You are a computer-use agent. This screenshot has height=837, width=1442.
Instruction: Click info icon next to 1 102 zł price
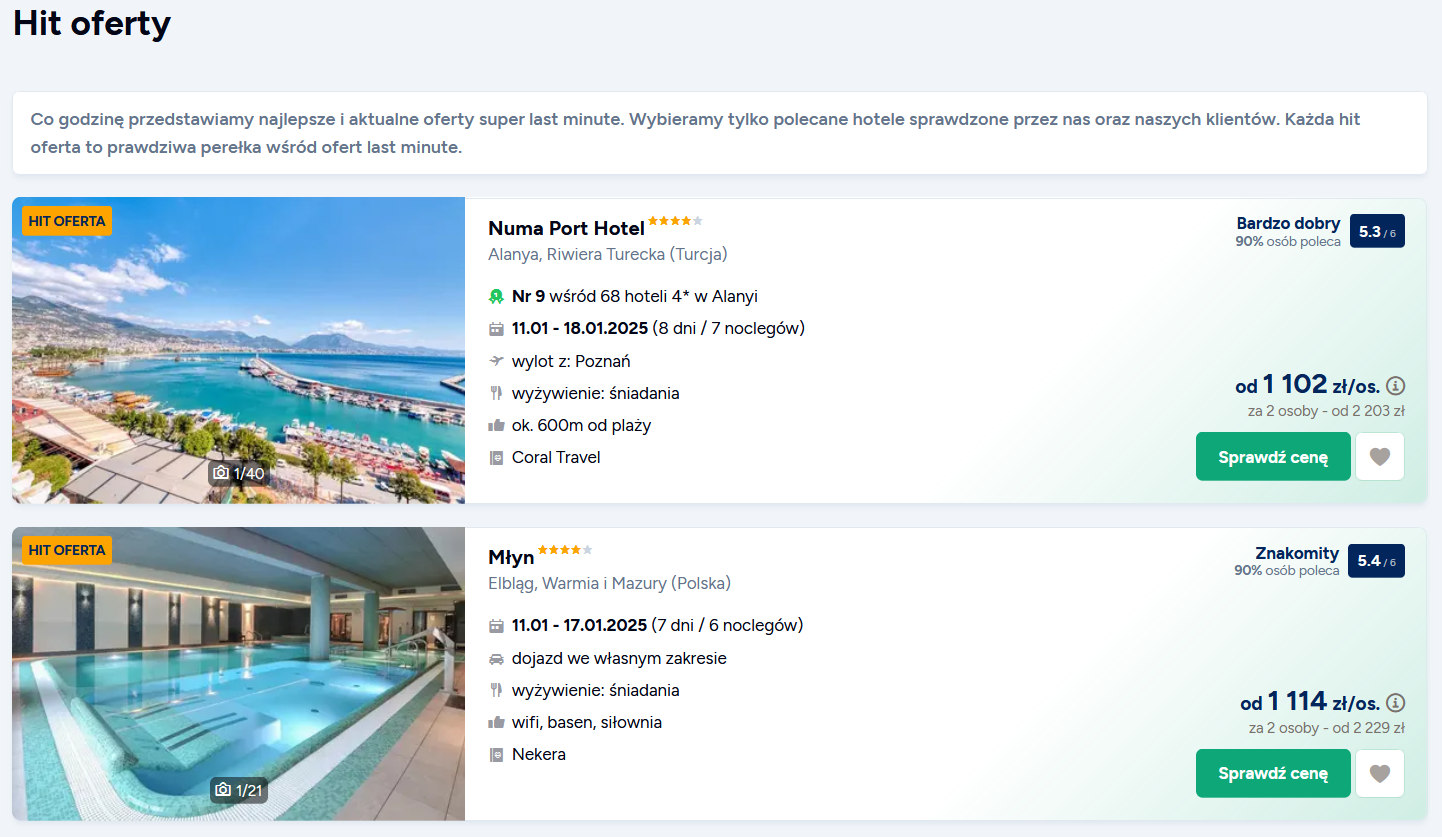(1396, 386)
